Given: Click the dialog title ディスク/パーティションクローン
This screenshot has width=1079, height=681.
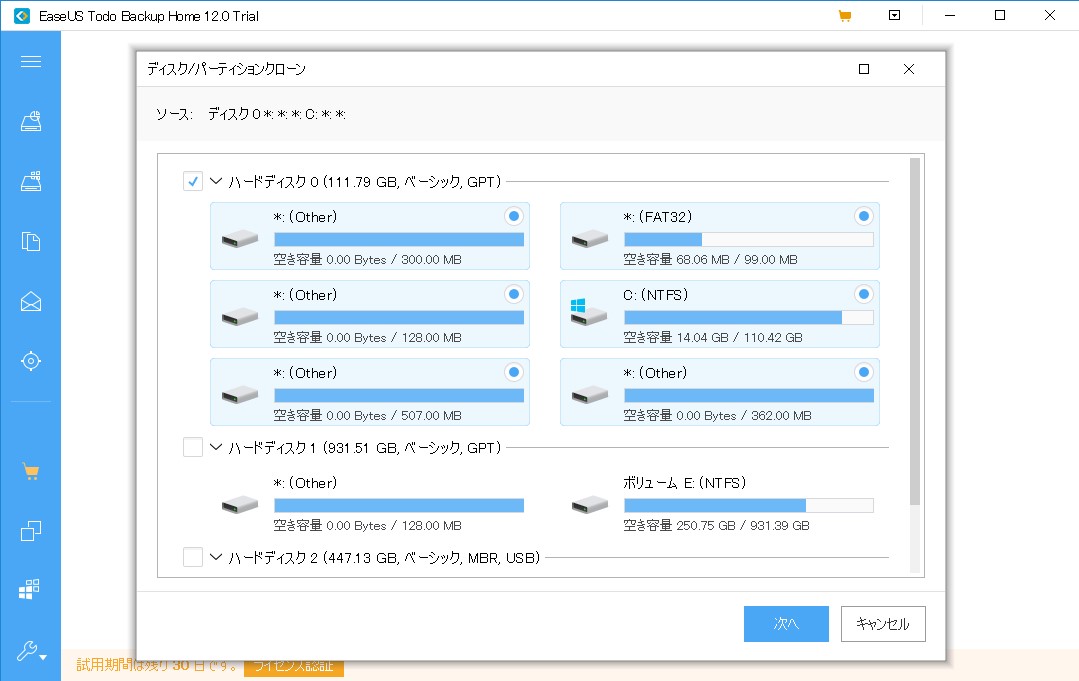Looking at the screenshot, I should (226, 69).
